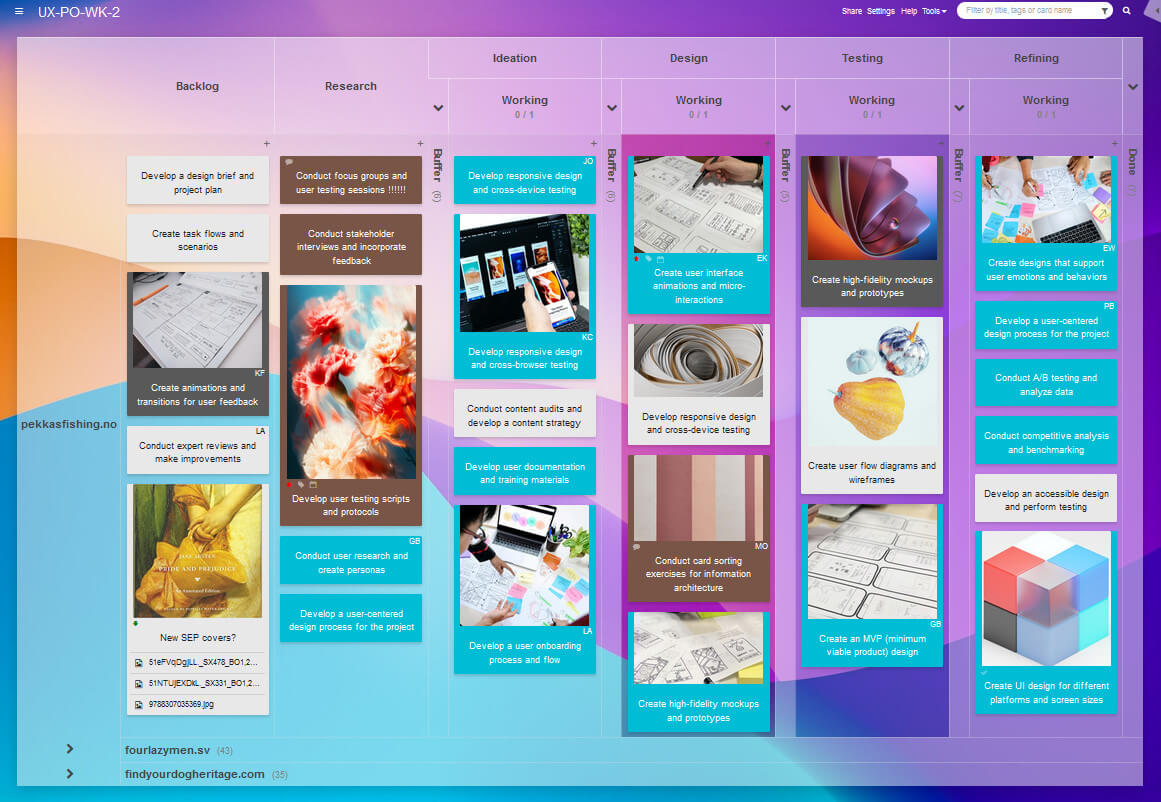The image size is (1161, 802).
Task: Click the attachment icon beside 9788307035369.jpg
Action: [137, 703]
